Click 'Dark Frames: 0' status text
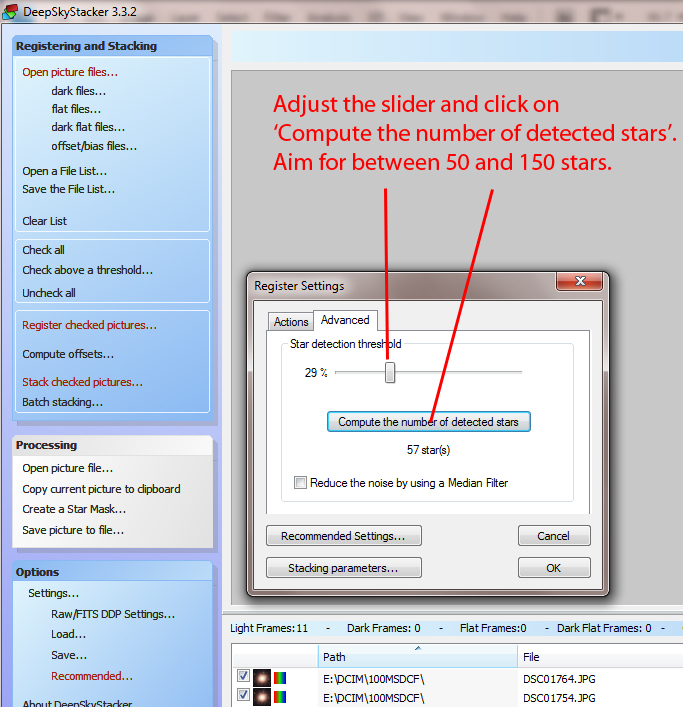The width and height of the screenshot is (683, 707). [x=384, y=628]
